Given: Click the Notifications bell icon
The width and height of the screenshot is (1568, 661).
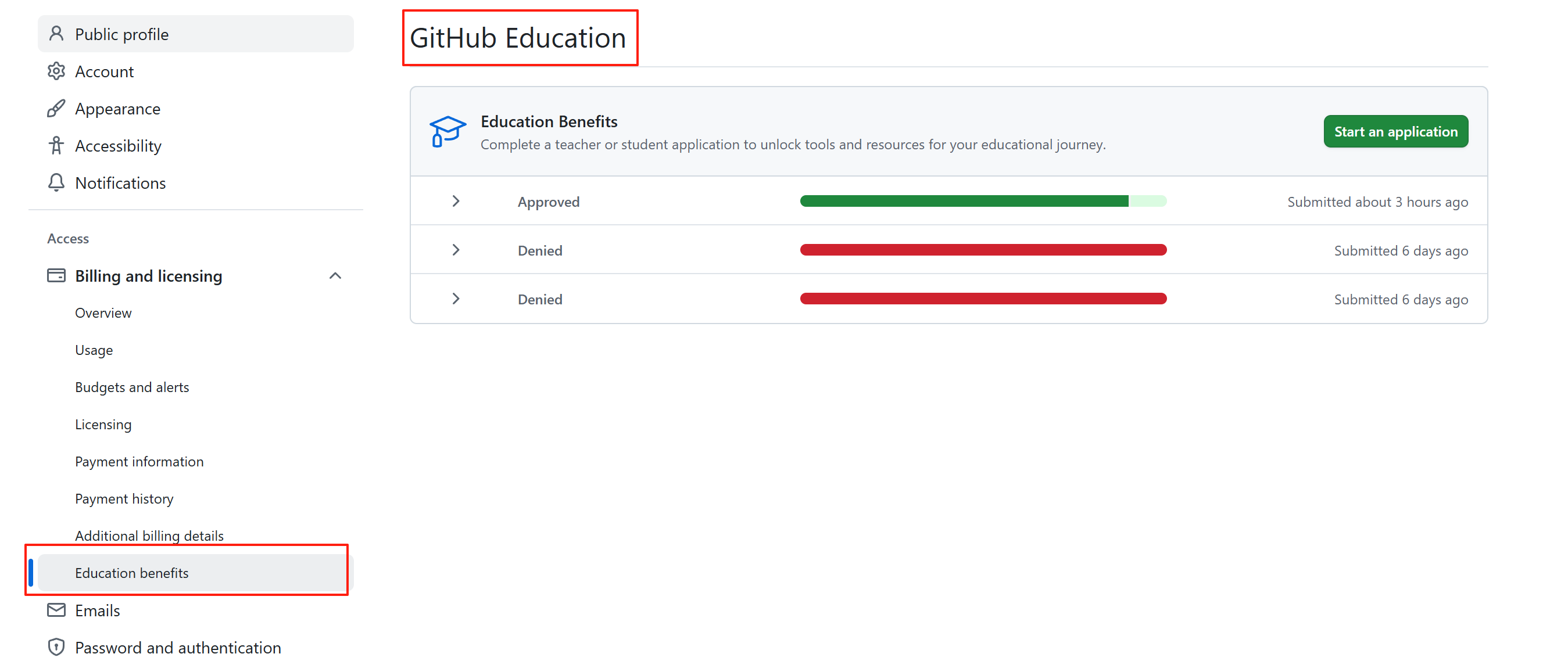Looking at the screenshot, I should coord(56,182).
